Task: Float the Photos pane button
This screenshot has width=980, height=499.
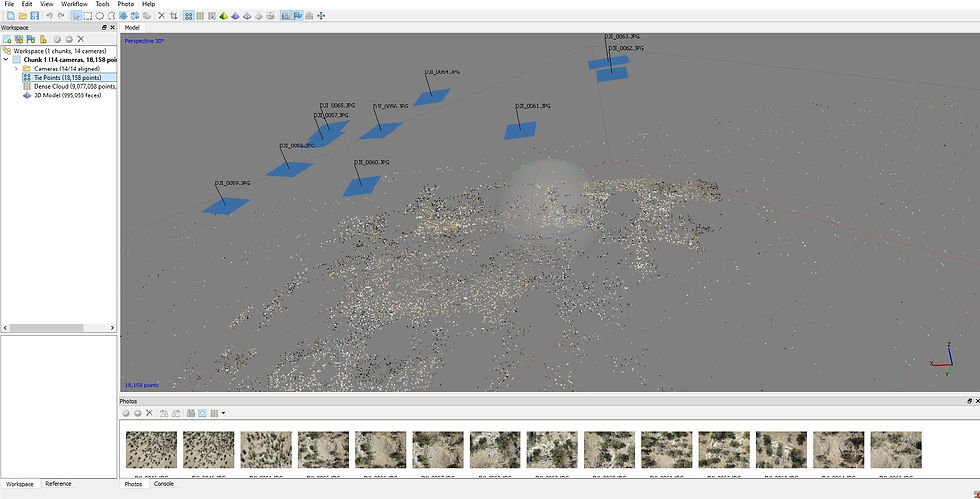Action: pyautogui.click(x=969, y=401)
